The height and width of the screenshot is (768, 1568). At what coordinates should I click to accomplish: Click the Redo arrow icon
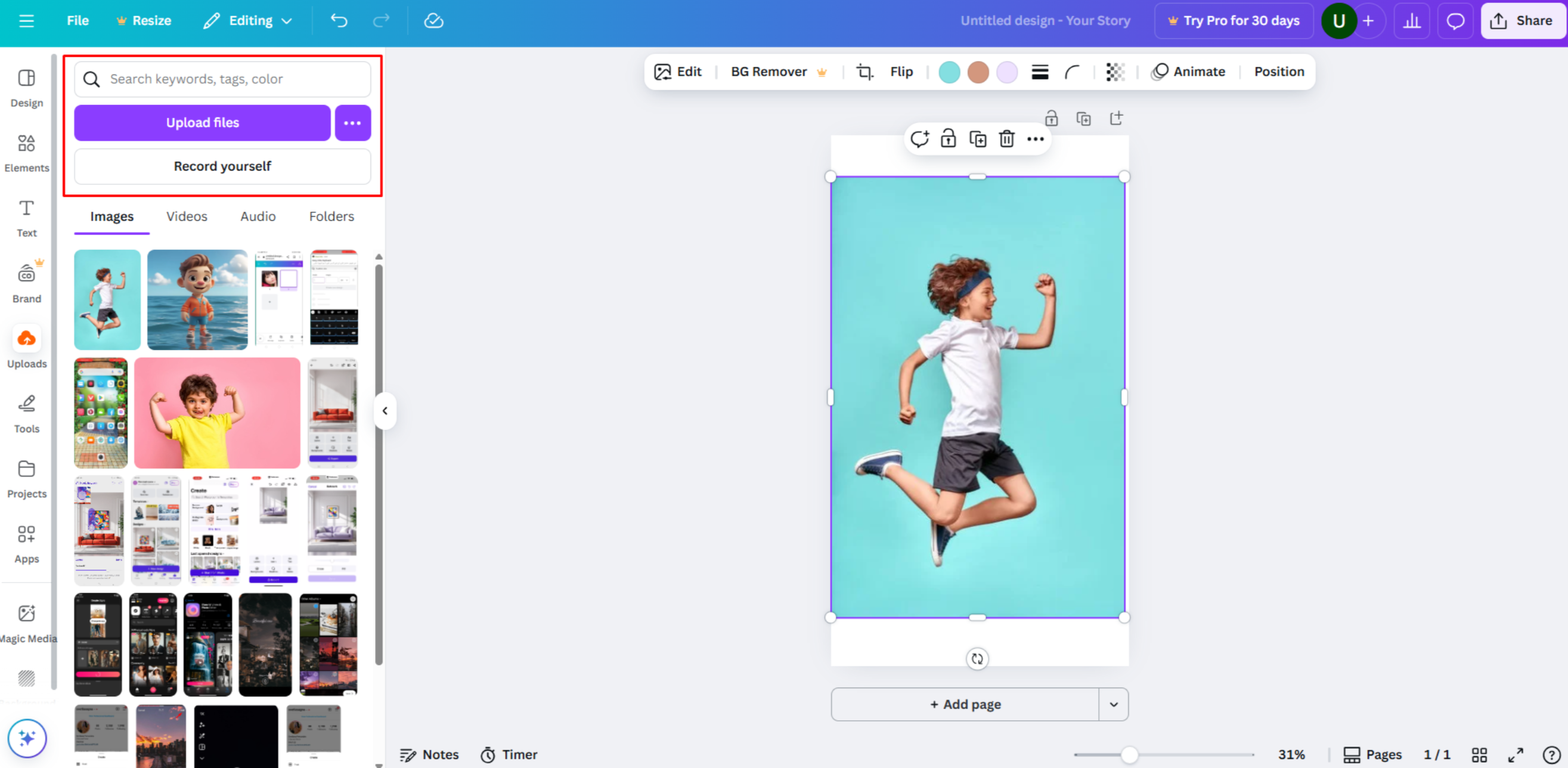[381, 21]
